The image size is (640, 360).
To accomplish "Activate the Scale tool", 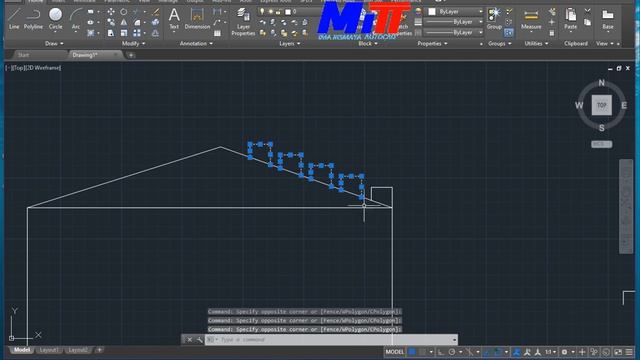I will (x=124, y=33).
